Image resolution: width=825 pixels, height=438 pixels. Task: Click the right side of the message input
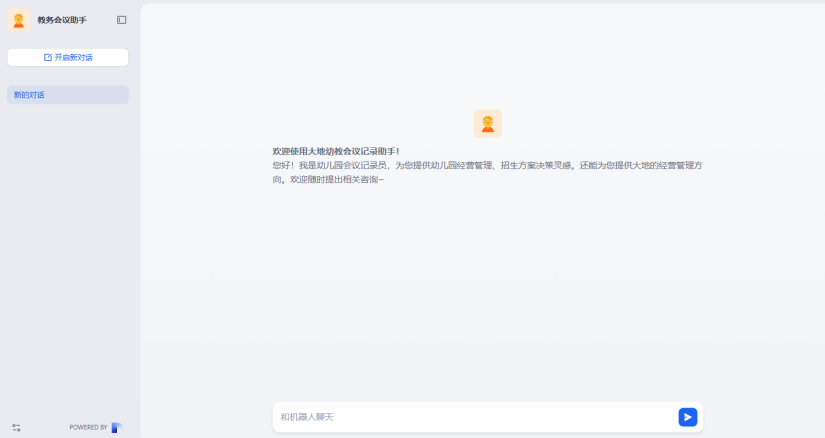pyautogui.click(x=640, y=417)
